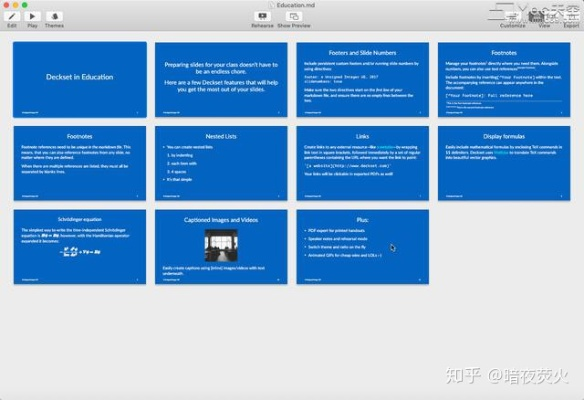The height and width of the screenshot is (400, 584).
Task: Select the 'Captioned Images and Videos' slide
Action: [x=221, y=247]
